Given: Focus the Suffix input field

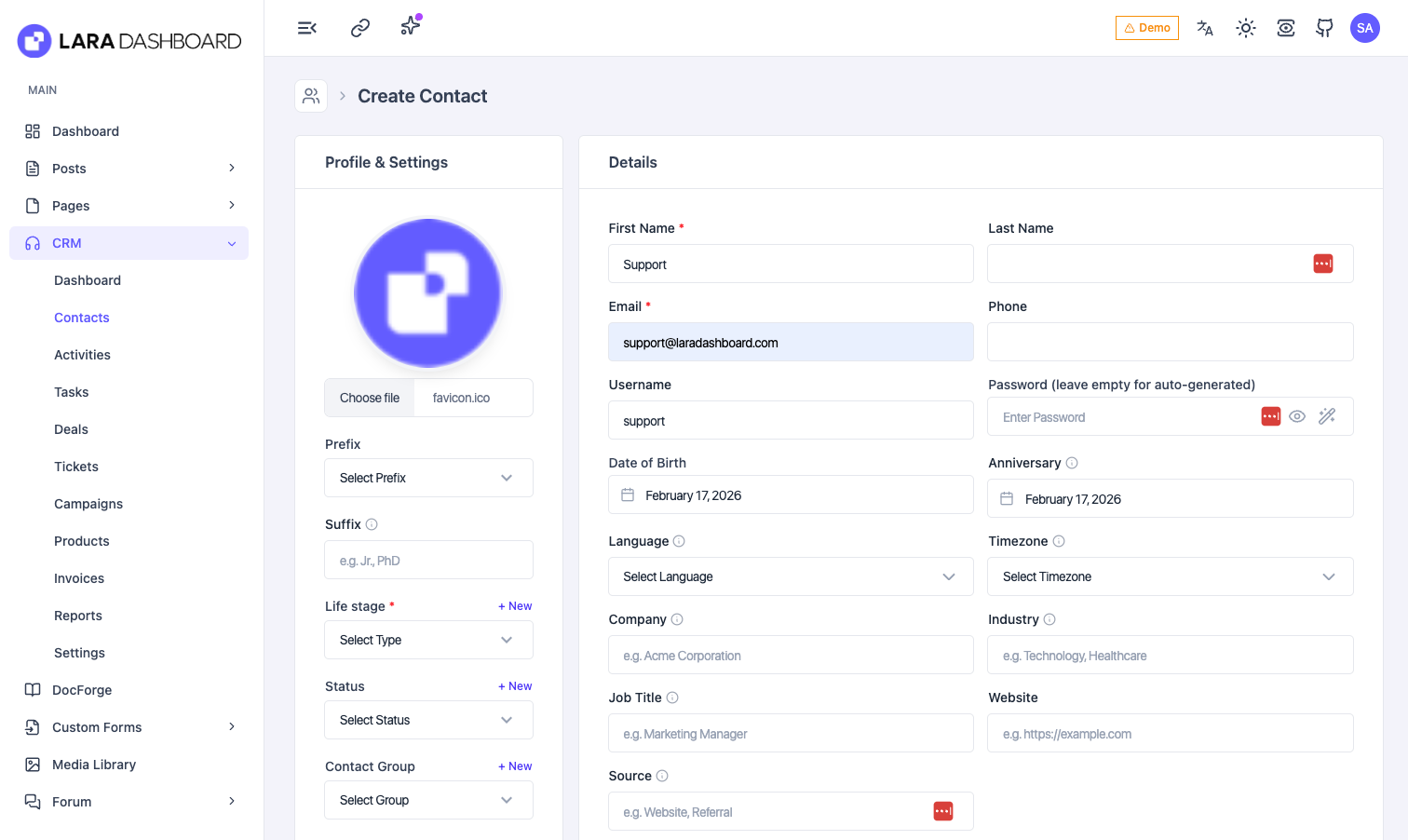Looking at the screenshot, I should click(x=428, y=561).
